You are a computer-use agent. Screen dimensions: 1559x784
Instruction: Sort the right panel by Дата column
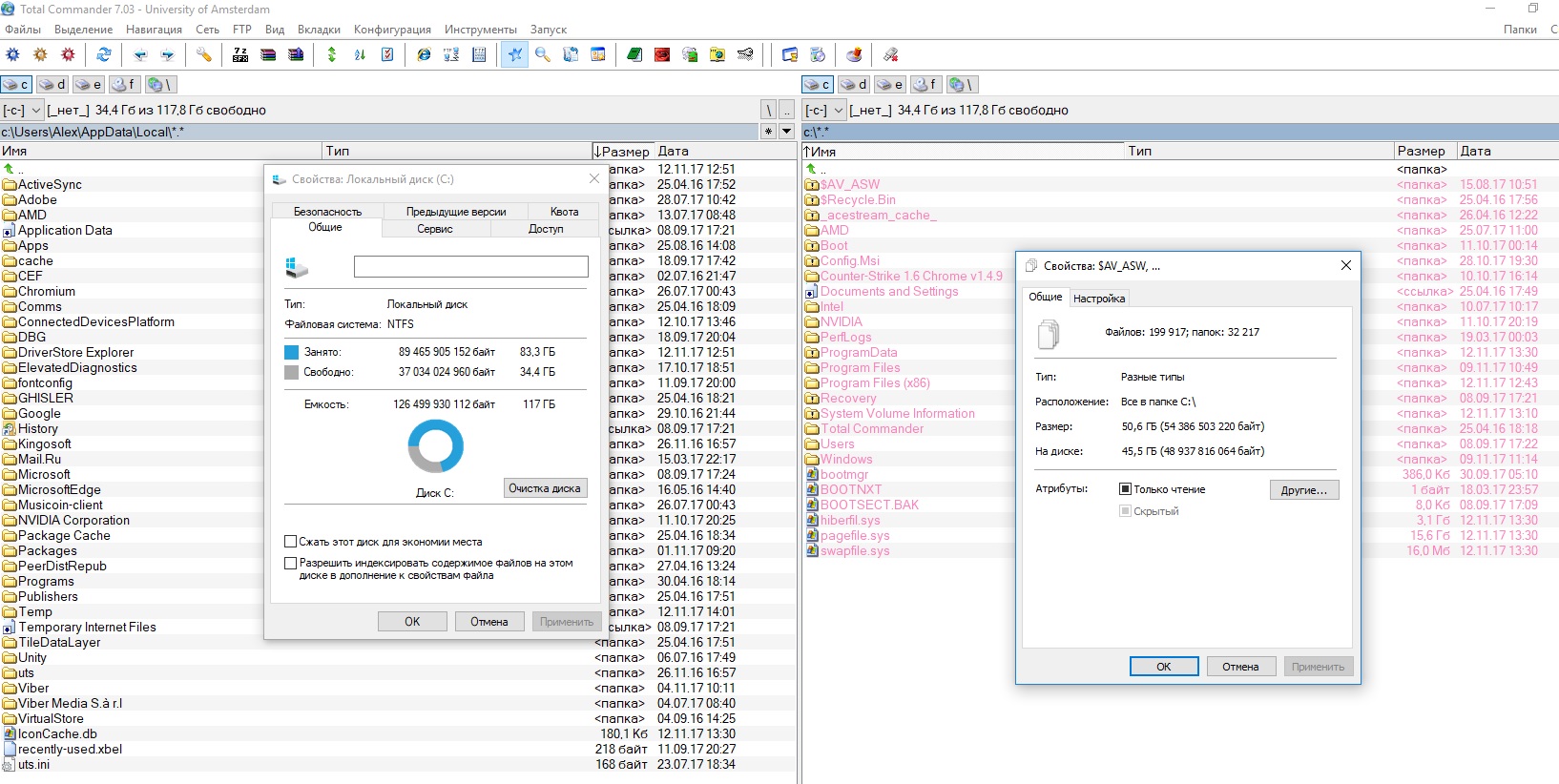tap(1507, 151)
